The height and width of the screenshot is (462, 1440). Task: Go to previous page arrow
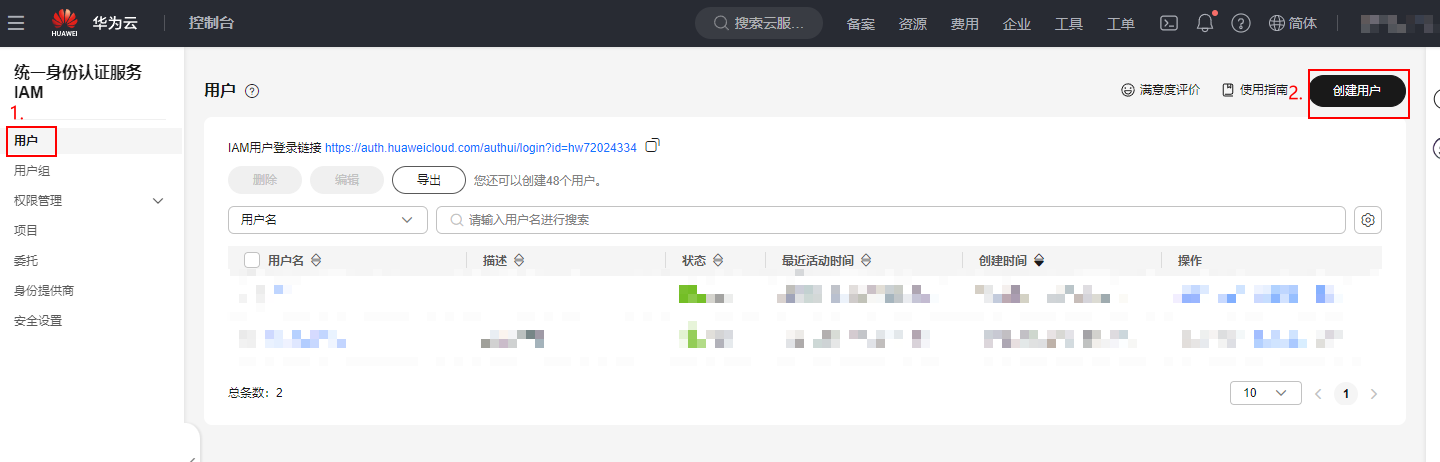pyautogui.click(x=1318, y=393)
